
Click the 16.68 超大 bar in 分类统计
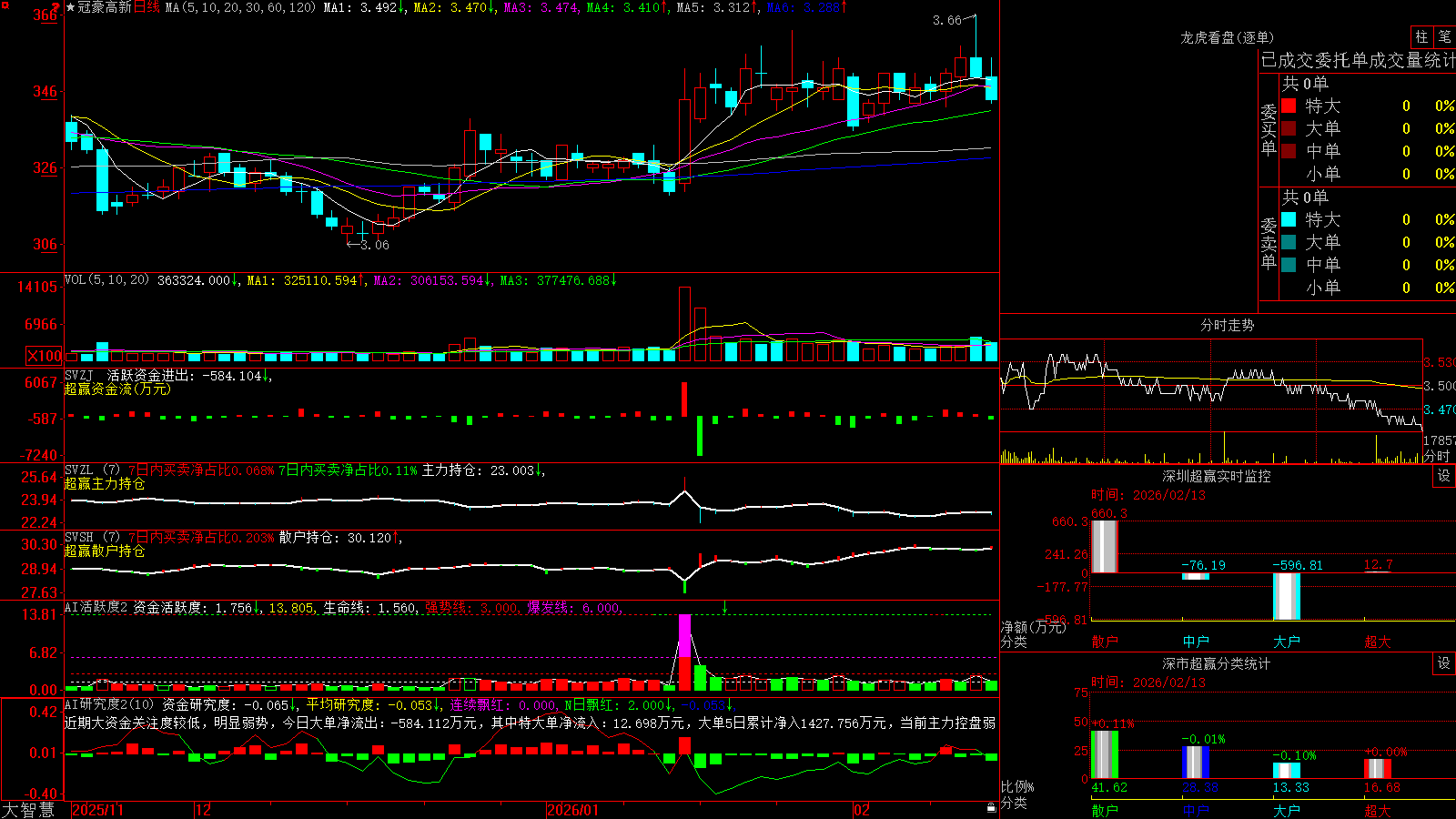pyautogui.click(x=1378, y=769)
